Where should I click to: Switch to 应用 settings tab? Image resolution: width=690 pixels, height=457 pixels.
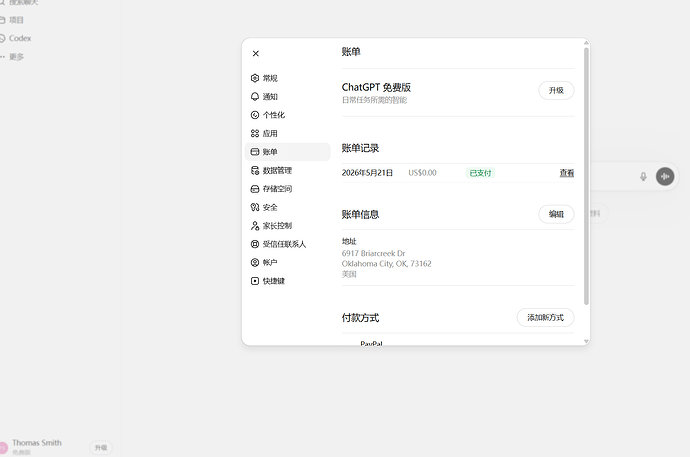[x=287, y=134]
